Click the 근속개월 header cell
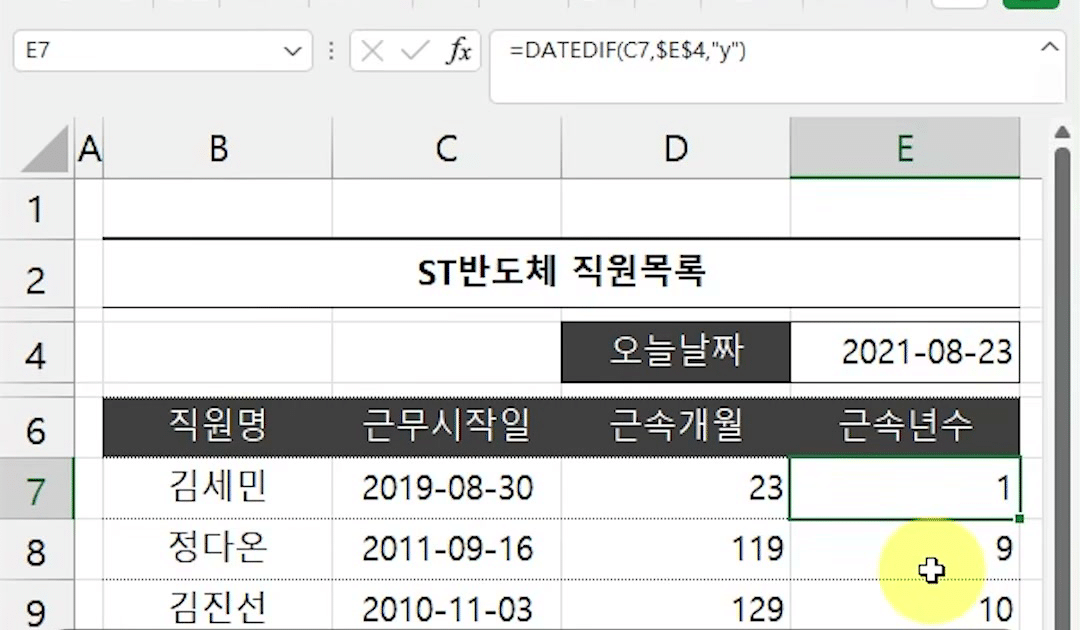The height and width of the screenshot is (630, 1080). (x=676, y=427)
